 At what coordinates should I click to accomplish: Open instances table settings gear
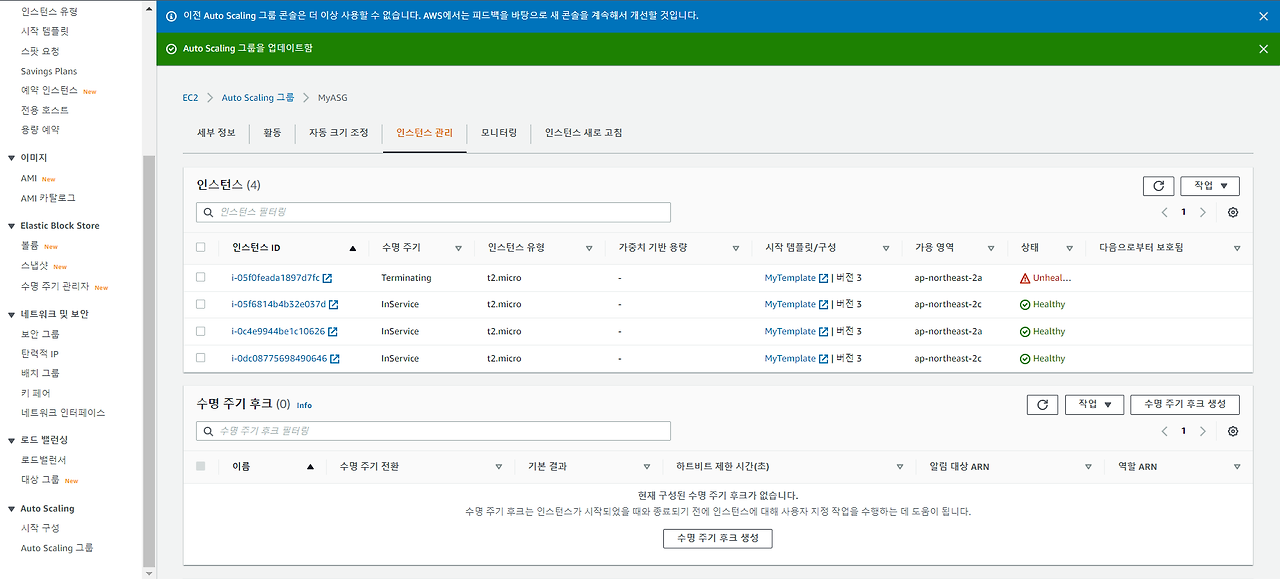tap(1233, 212)
